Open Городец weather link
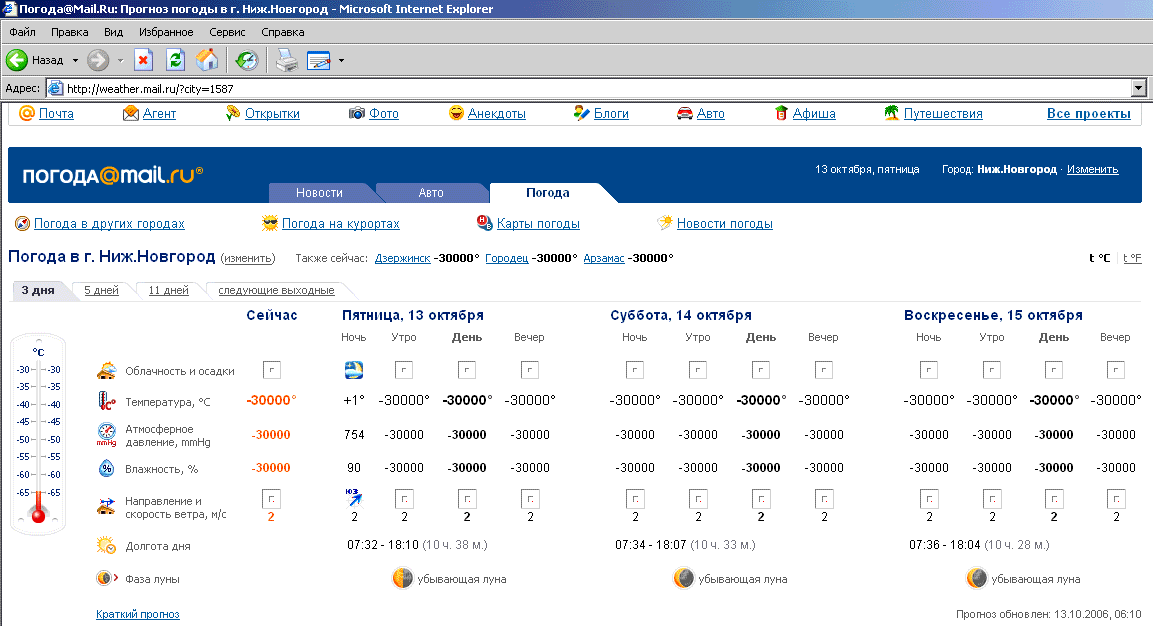Image resolution: width=1153 pixels, height=626 pixels. [x=507, y=258]
